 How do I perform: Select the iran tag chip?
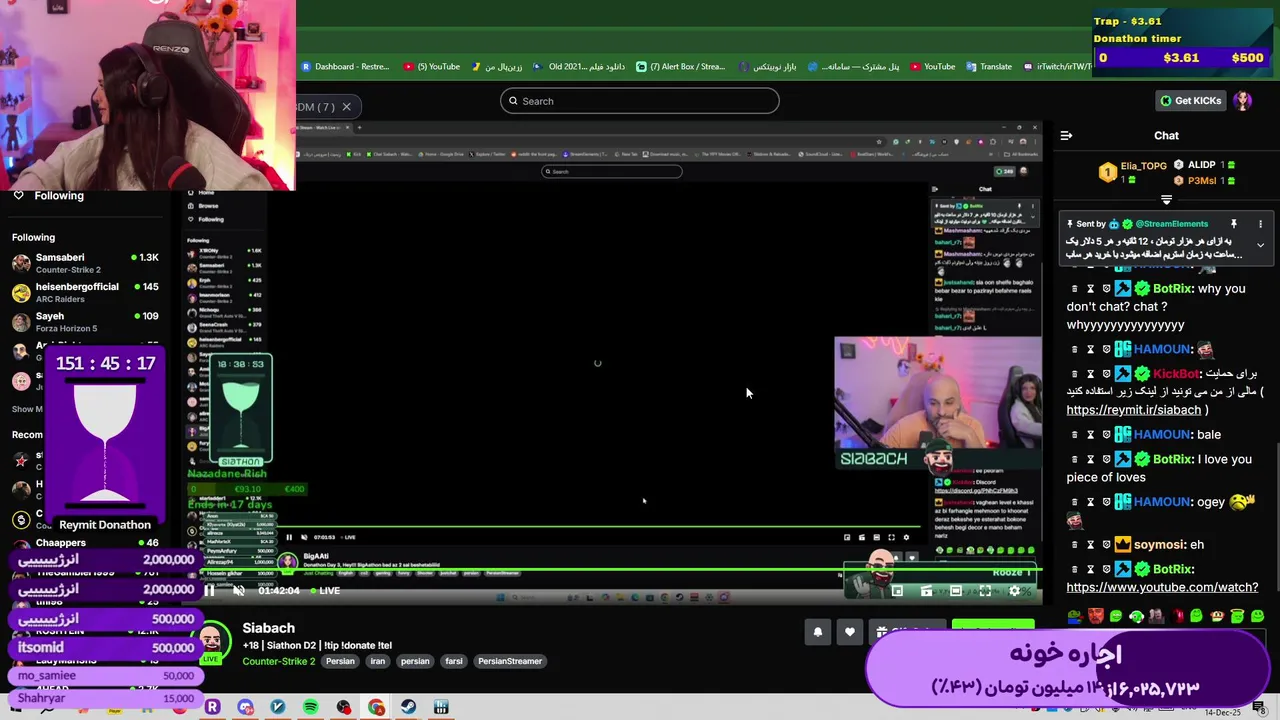pos(377,661)
